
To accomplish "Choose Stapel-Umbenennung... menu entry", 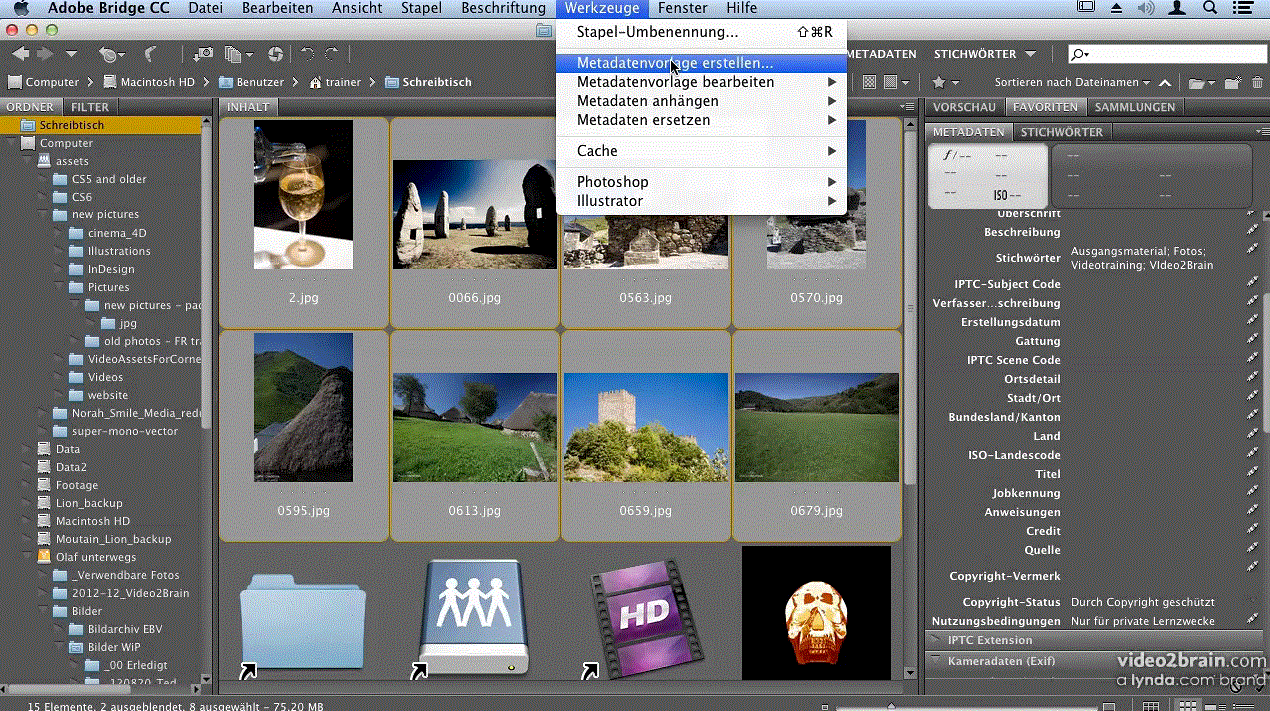I will [x=701, y=32].
